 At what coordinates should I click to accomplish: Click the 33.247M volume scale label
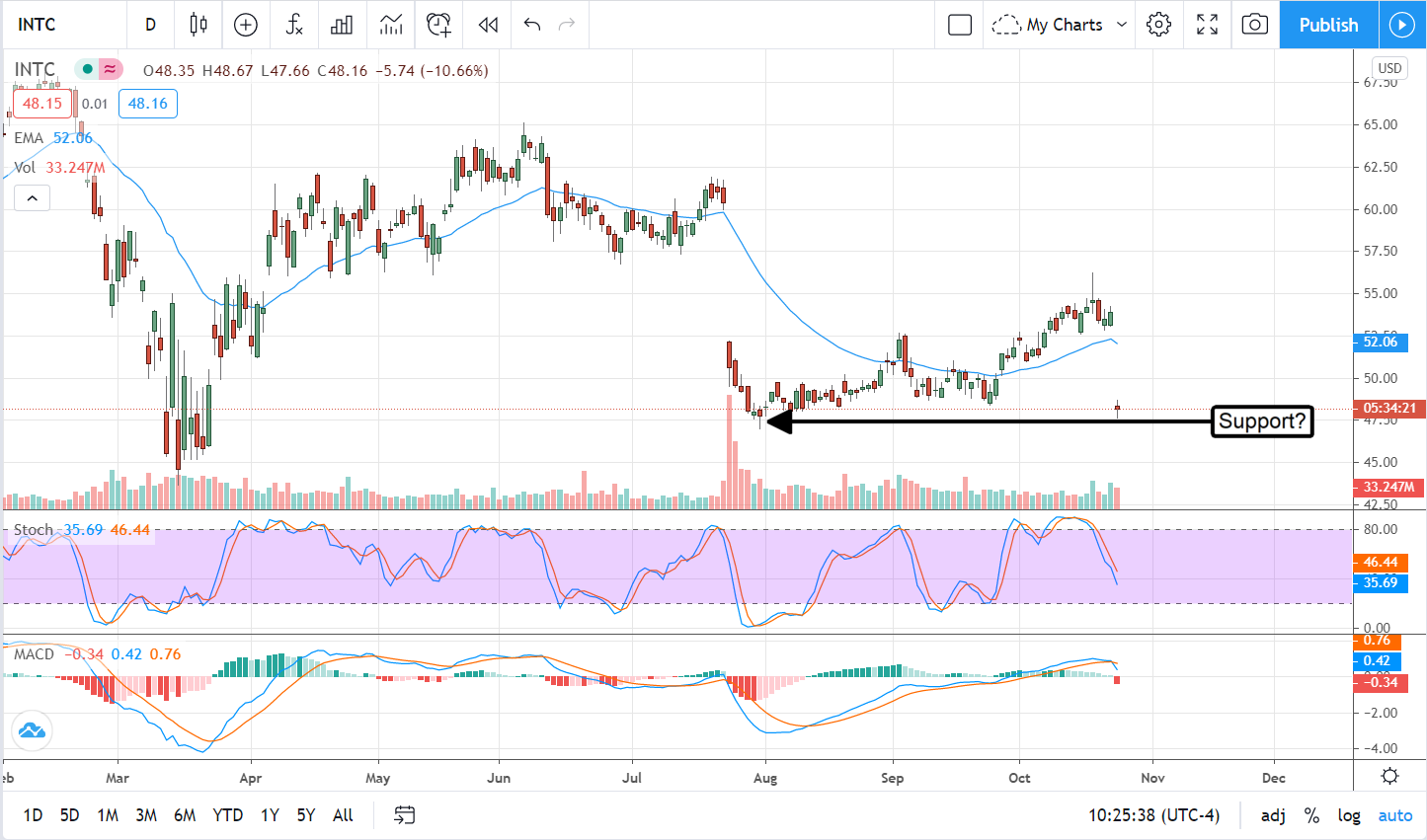click(x=1388, y=487)
